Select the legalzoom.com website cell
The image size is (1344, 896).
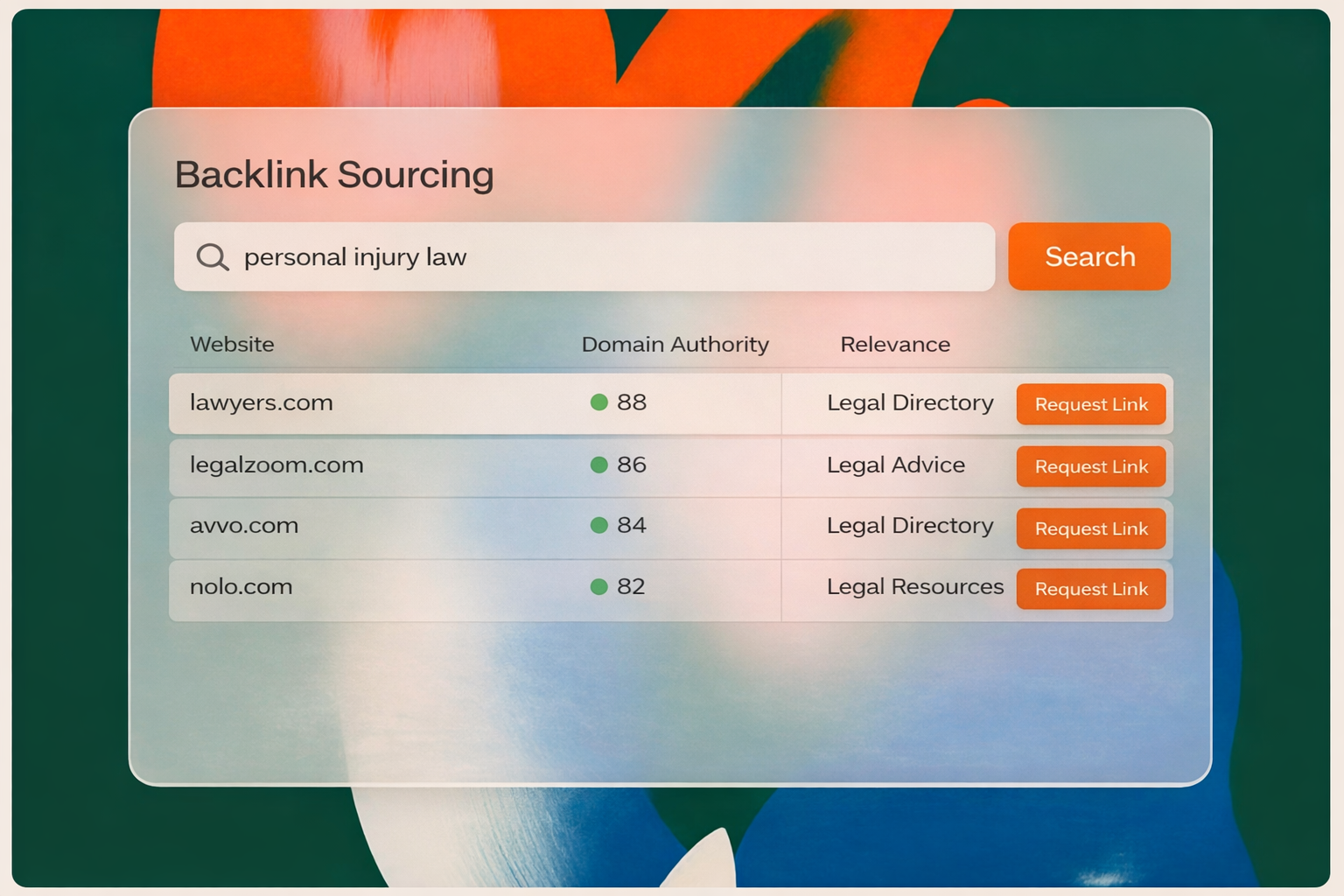[x=276, y=465]
